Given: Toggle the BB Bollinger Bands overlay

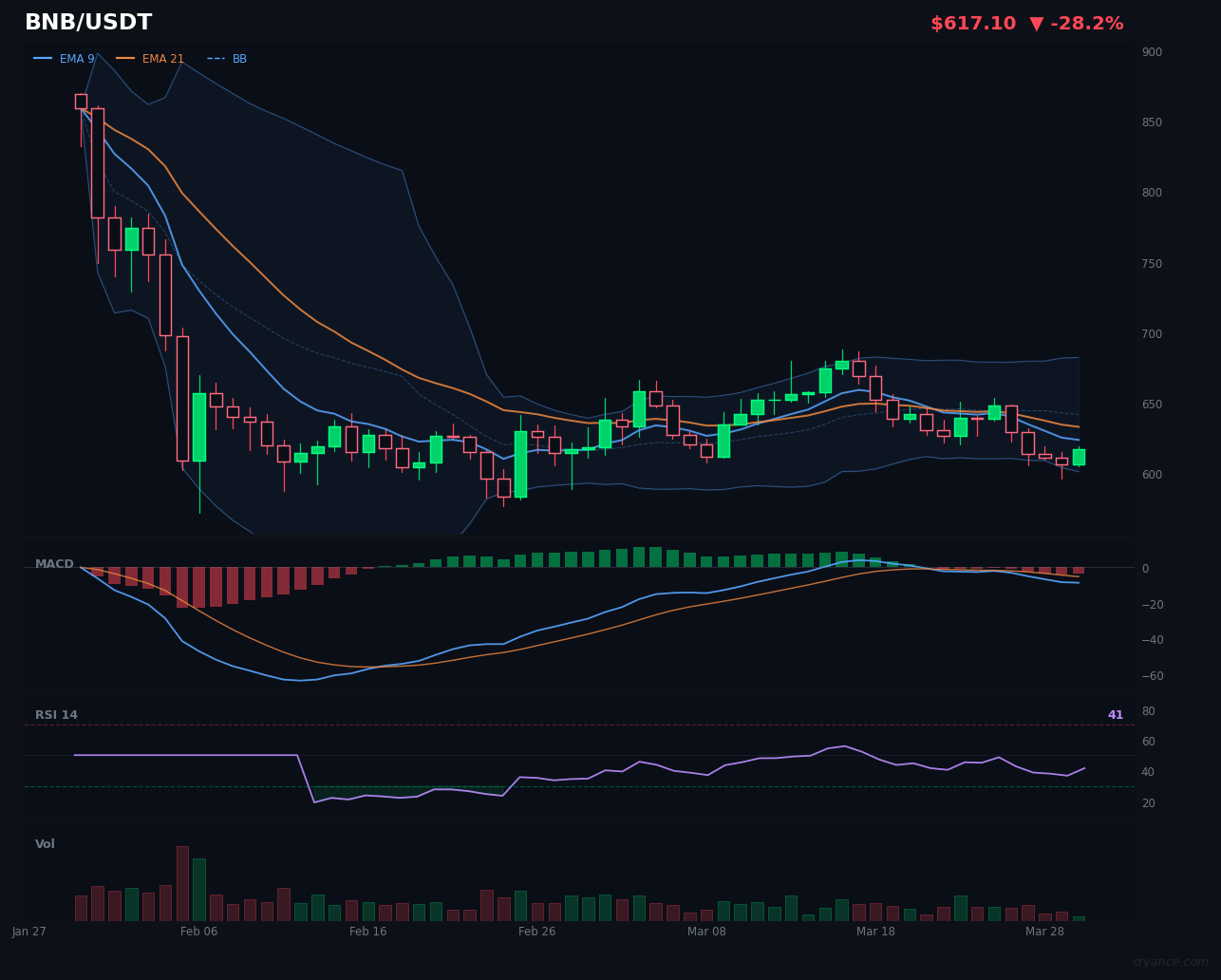Looking at the screenshot, I should pyautogui.click(x=239, y=58).
